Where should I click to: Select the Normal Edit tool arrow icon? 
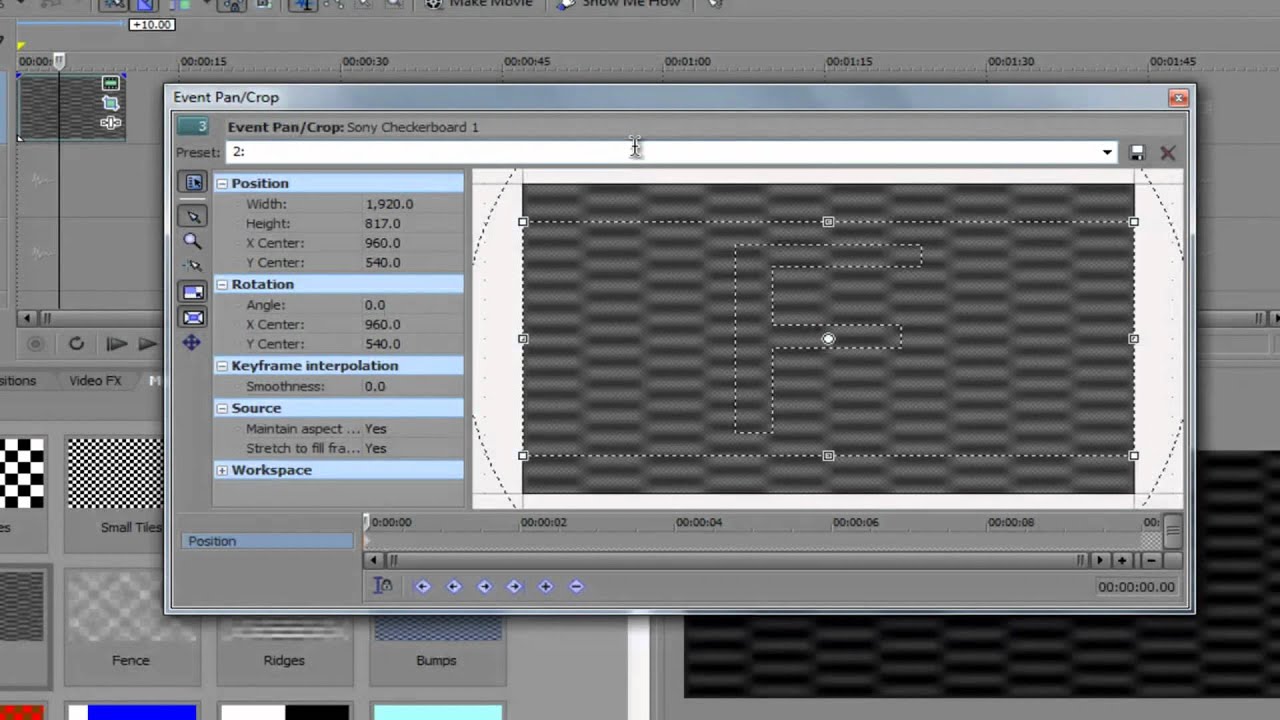pyautogui.click(x=193, y=216)
